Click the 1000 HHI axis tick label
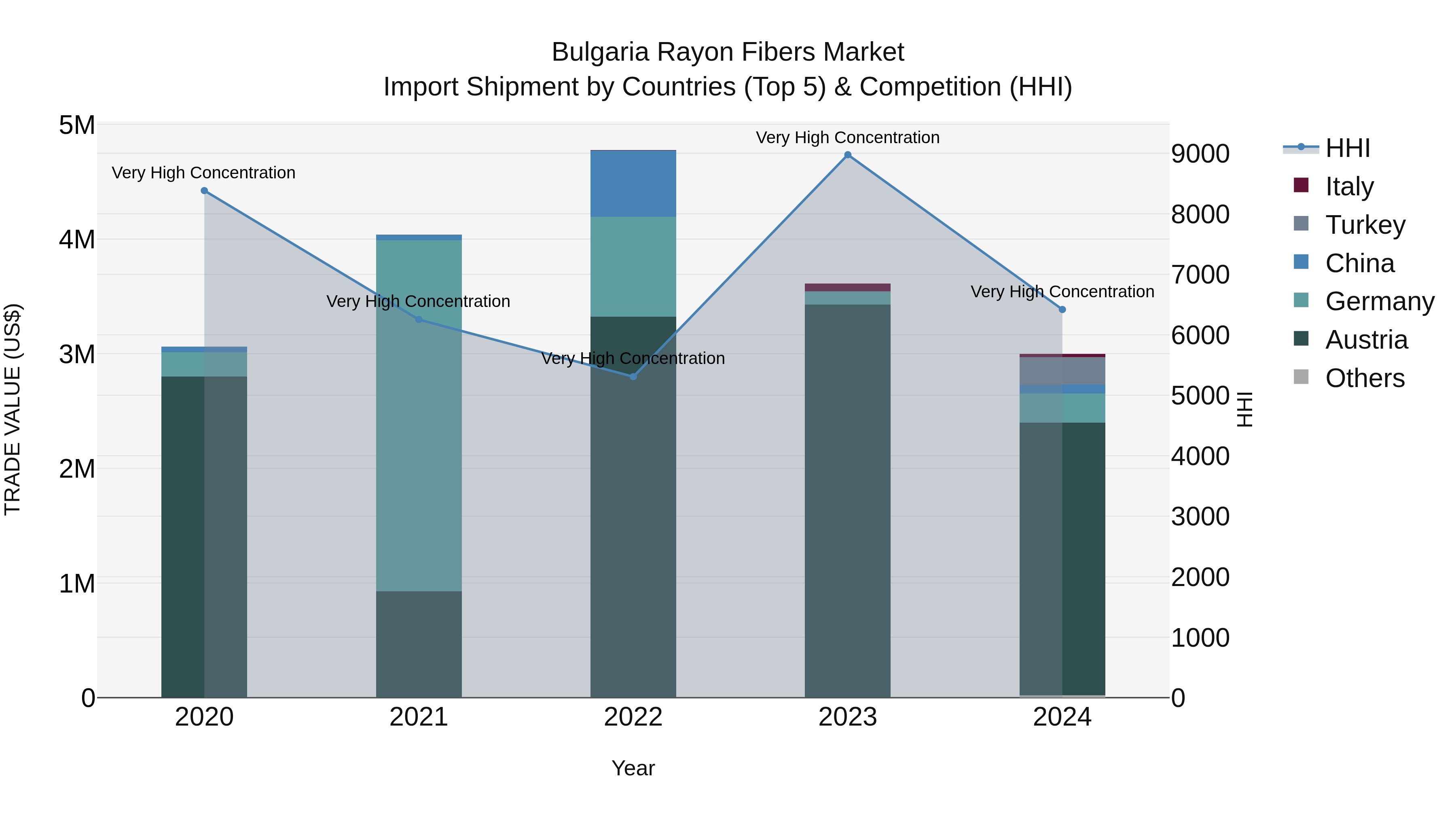The width and height of the screenshot is (1456, 819). click(1200, 637)
